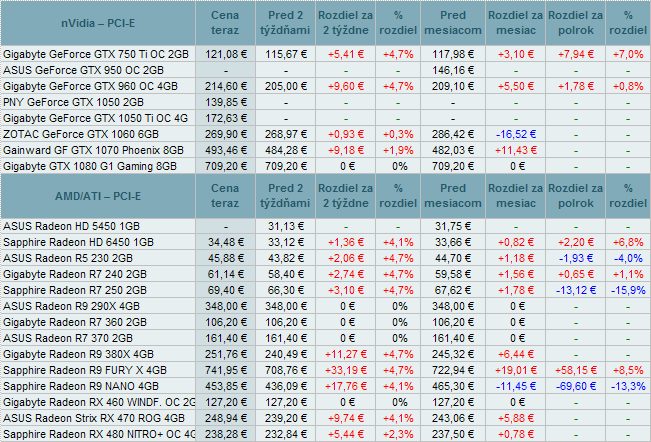The image size is (651, 442).
Task: Select 'ASUS Radeon HD 5450 1GB' row label
Action: coord(71,226)
